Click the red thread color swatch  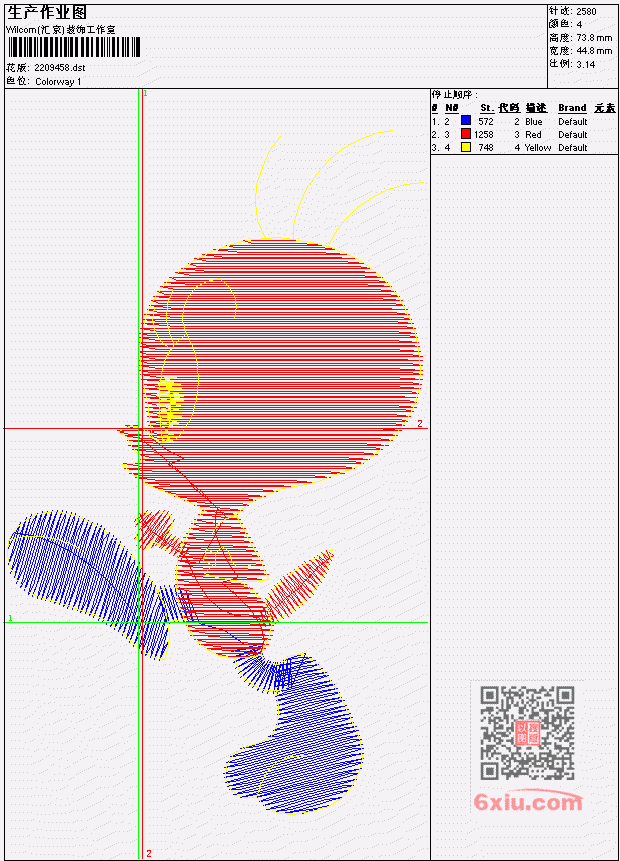[466, 133]
